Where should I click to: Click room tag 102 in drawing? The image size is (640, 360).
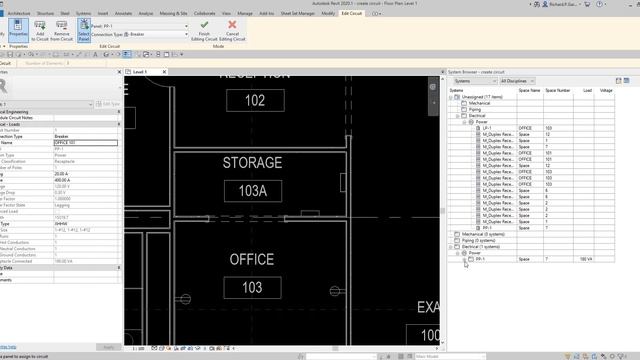[x=255, y=100]
